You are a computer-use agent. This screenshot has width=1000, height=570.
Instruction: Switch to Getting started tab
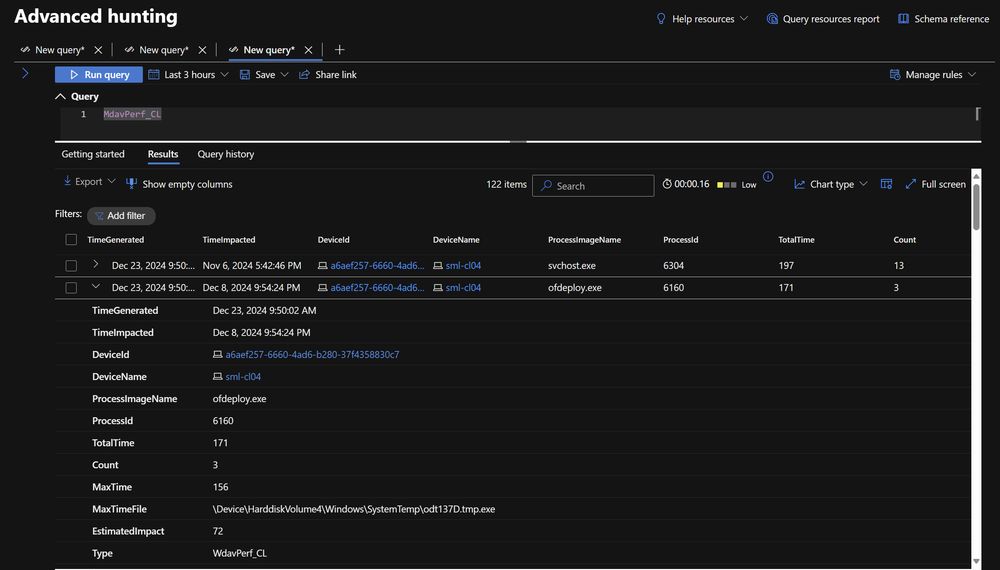pyautogui.click(x=93, y=154)
